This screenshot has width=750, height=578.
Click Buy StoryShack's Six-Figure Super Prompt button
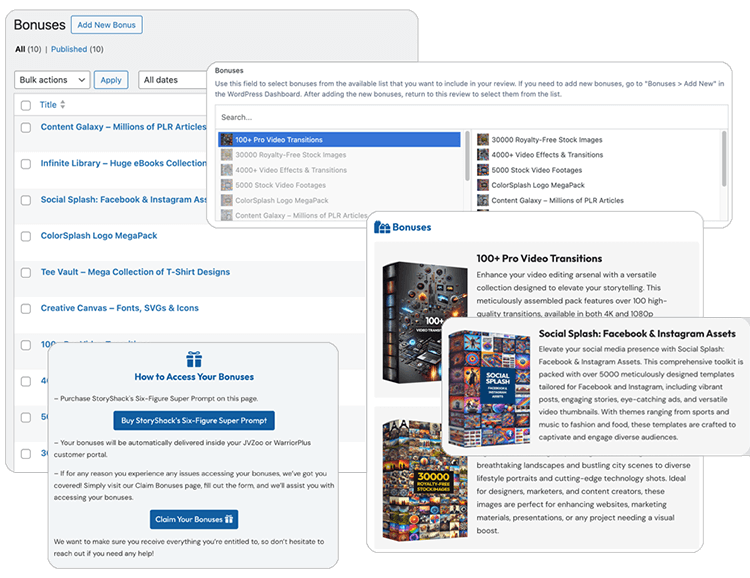pos(194,421)
